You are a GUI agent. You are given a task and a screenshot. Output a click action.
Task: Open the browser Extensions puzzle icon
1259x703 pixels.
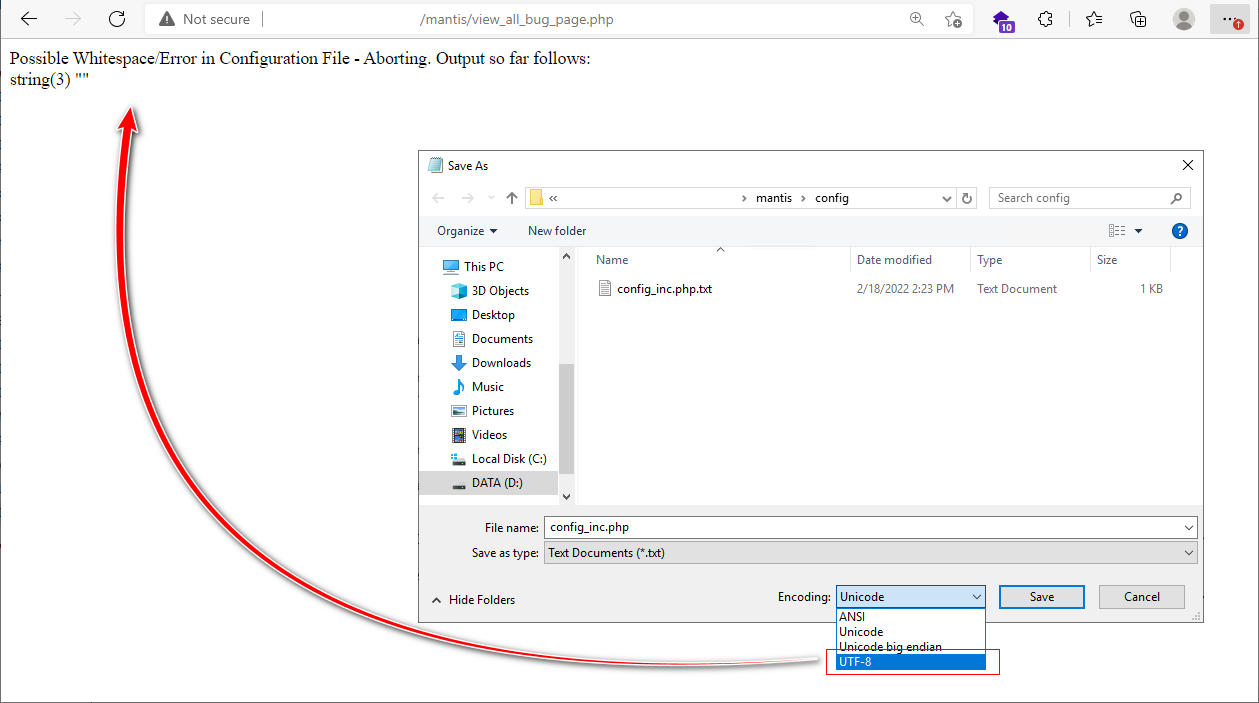[1046, 19]
